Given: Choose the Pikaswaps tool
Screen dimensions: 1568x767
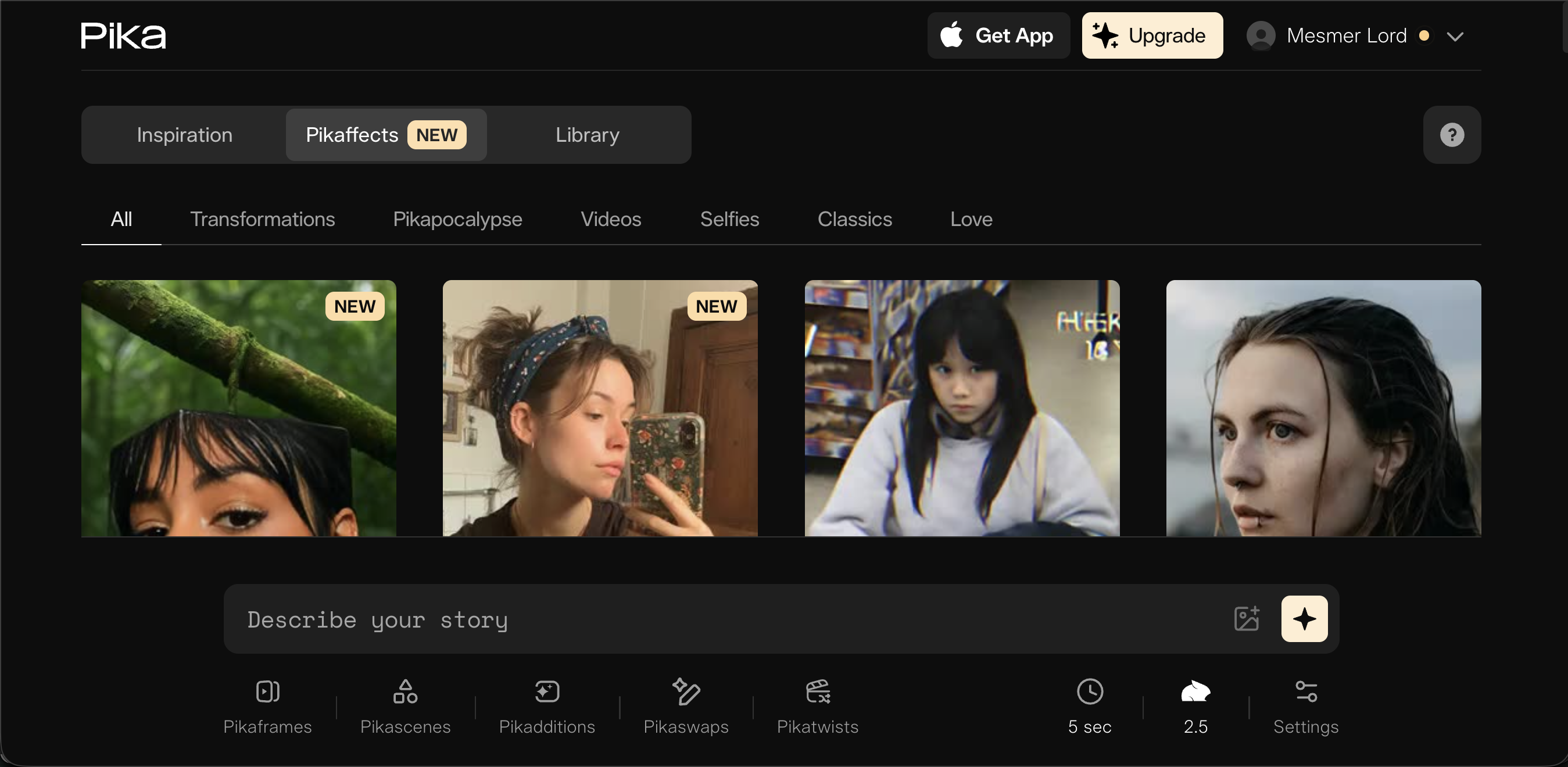Looking at the screenshot, I should coord(686,706).
